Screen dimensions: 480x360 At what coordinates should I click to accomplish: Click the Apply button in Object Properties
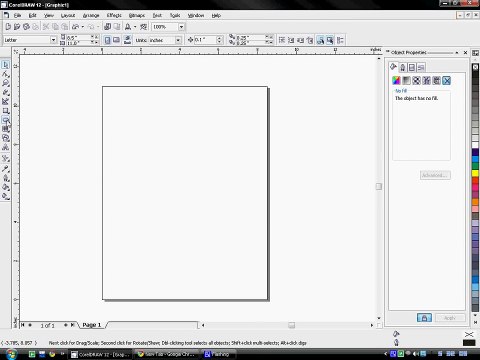click(450, 318)
